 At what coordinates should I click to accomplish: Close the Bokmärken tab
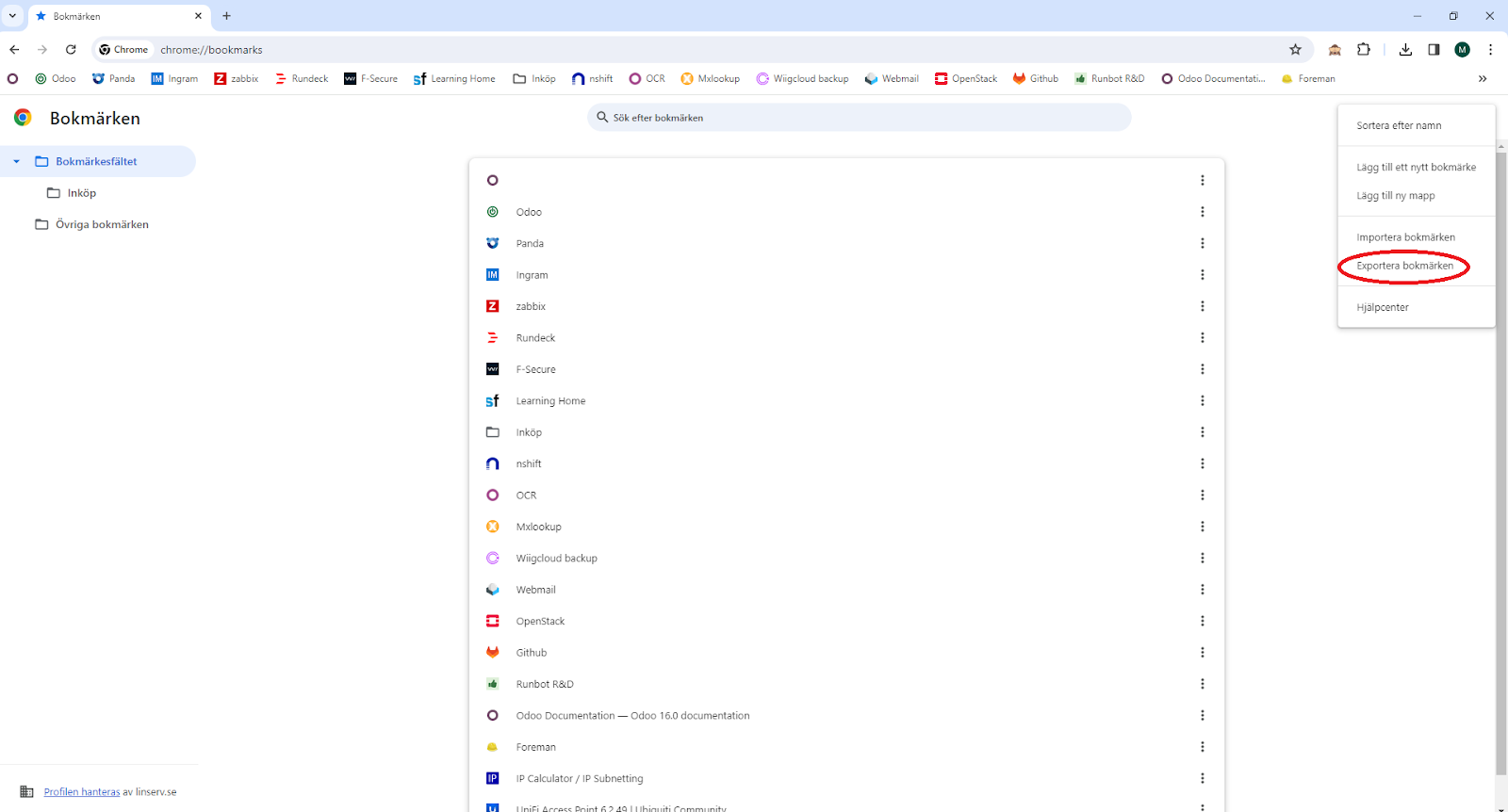click(x=198, y=16)
